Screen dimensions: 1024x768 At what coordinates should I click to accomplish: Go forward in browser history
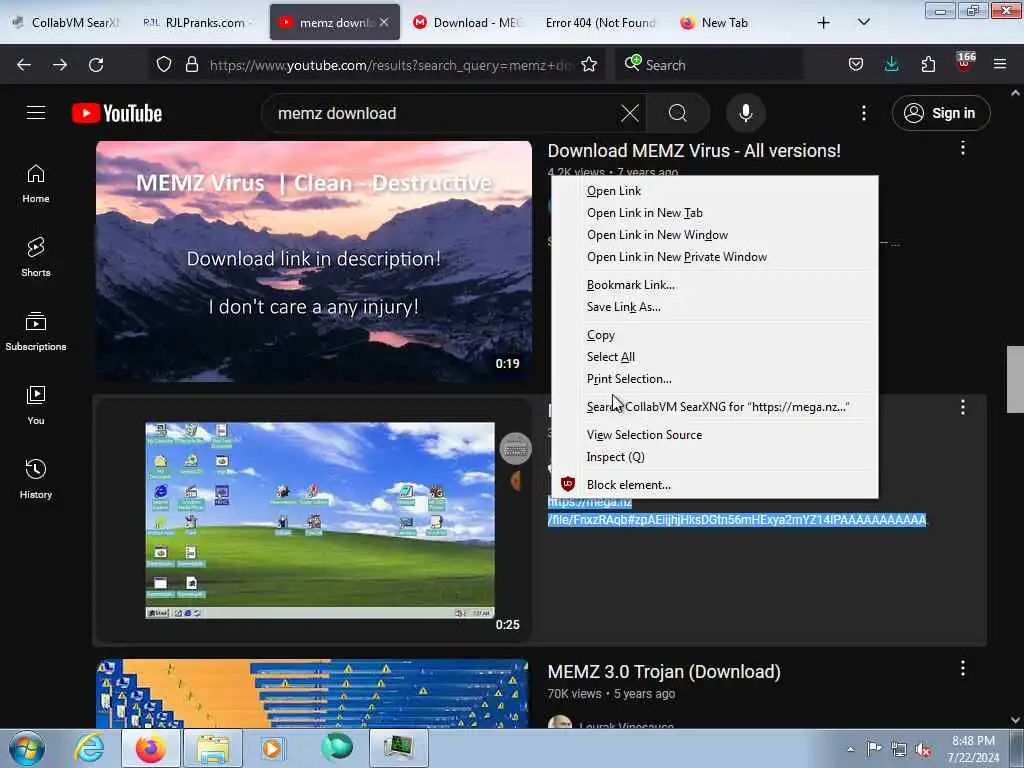click(x=60, y=65)
